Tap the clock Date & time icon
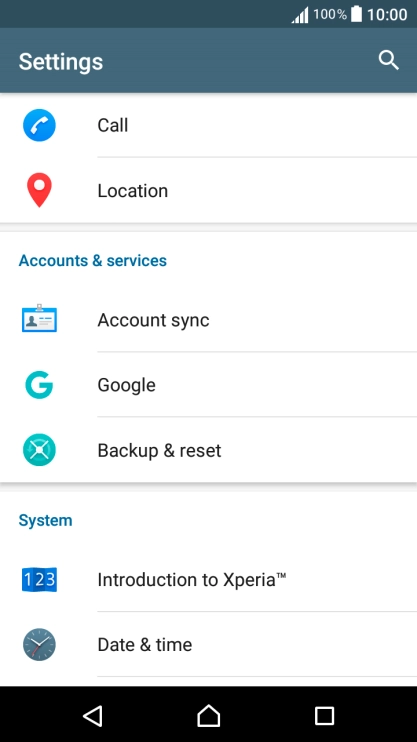The width and height of the screenshot is (417, 742). pyautogui.click(x=39, y=645)
